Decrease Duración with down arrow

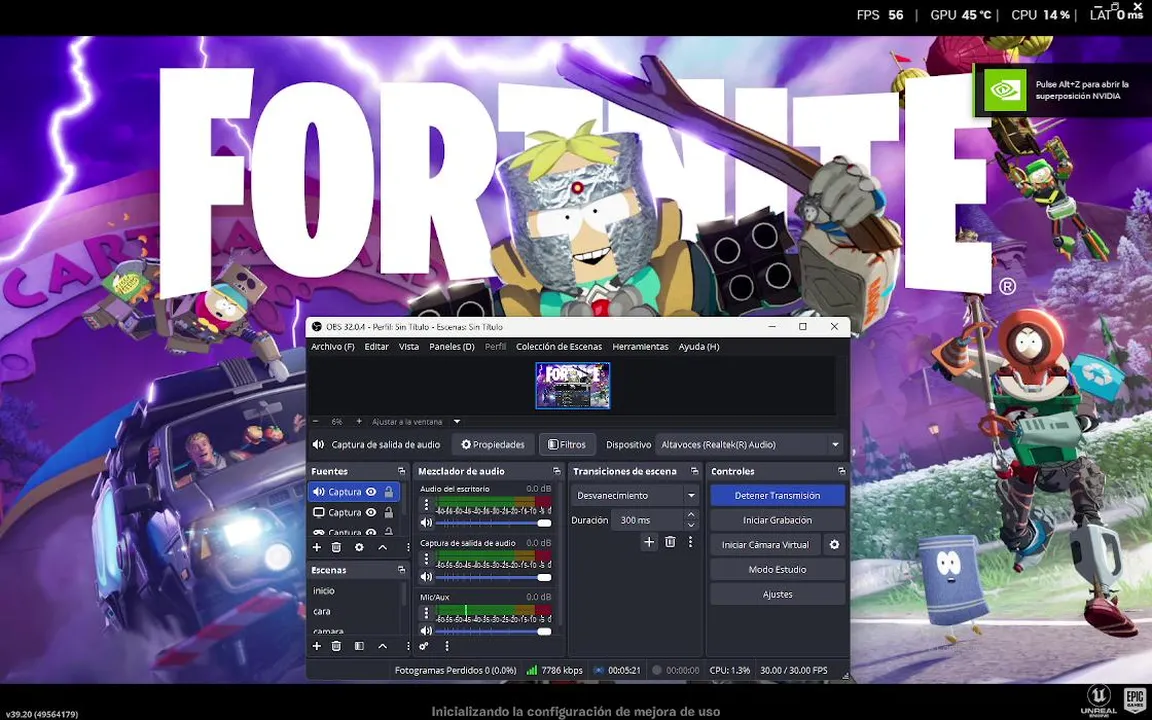691,525
